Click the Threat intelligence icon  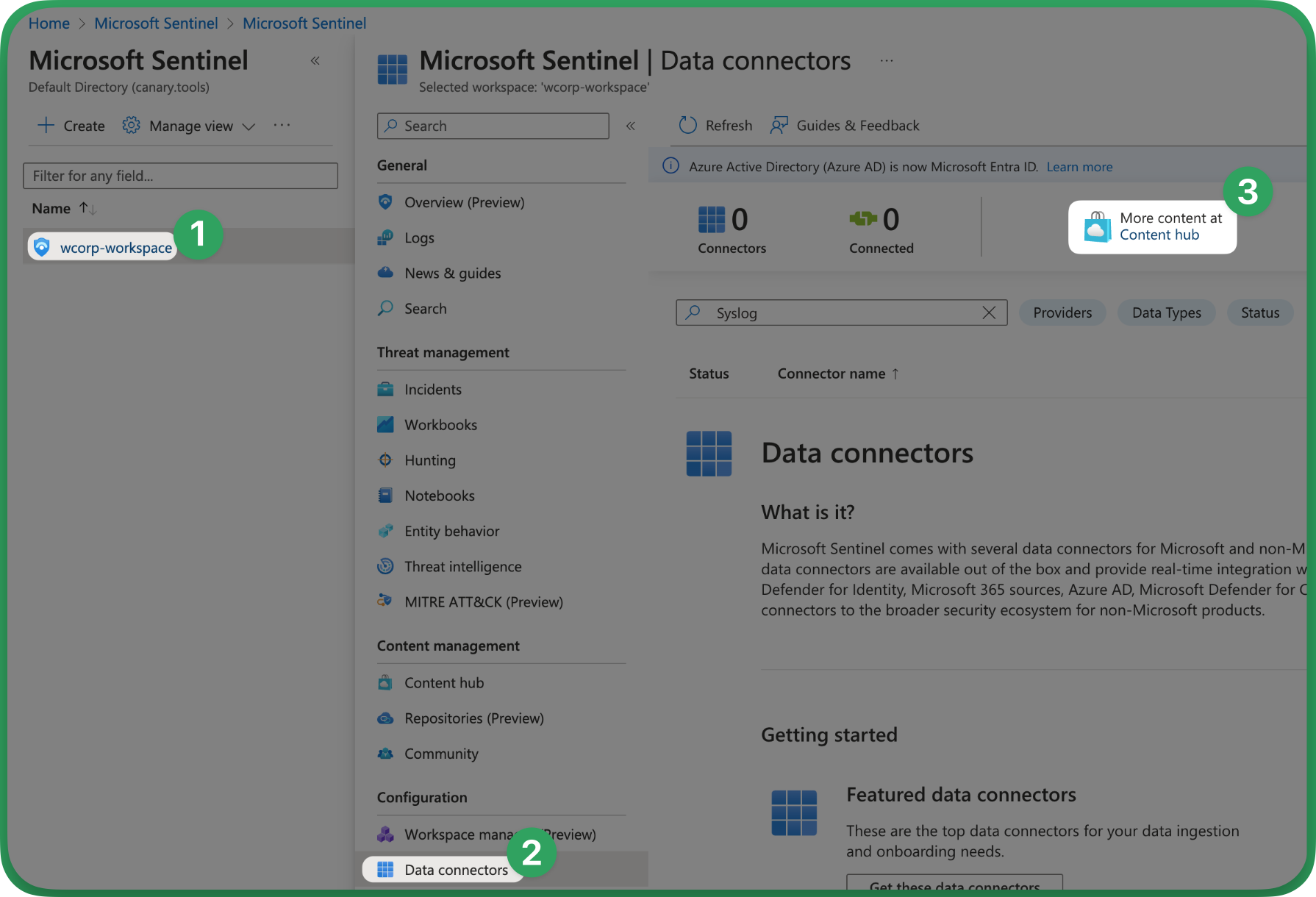pos(385,566)
